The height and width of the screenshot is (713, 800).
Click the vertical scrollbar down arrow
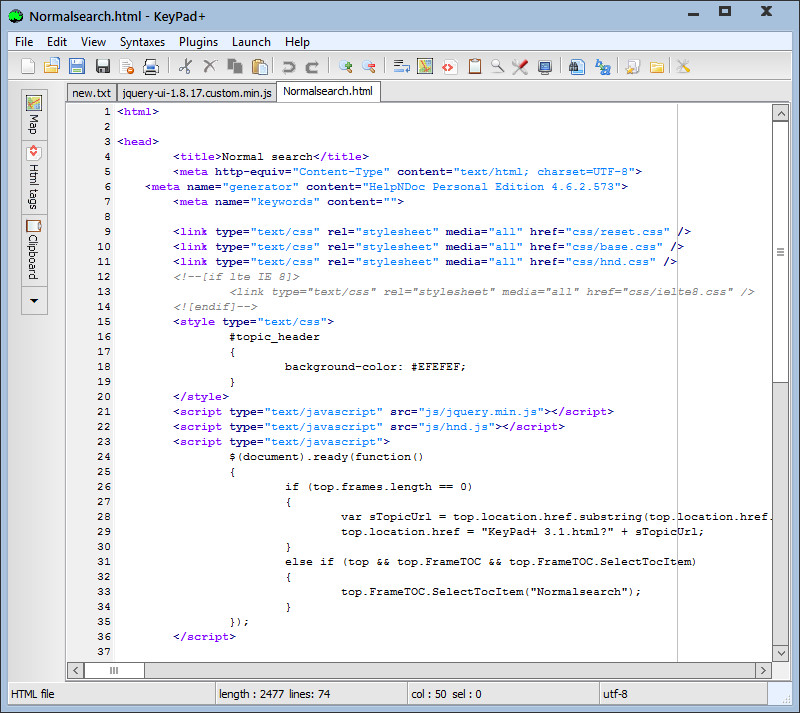point(781,653)
